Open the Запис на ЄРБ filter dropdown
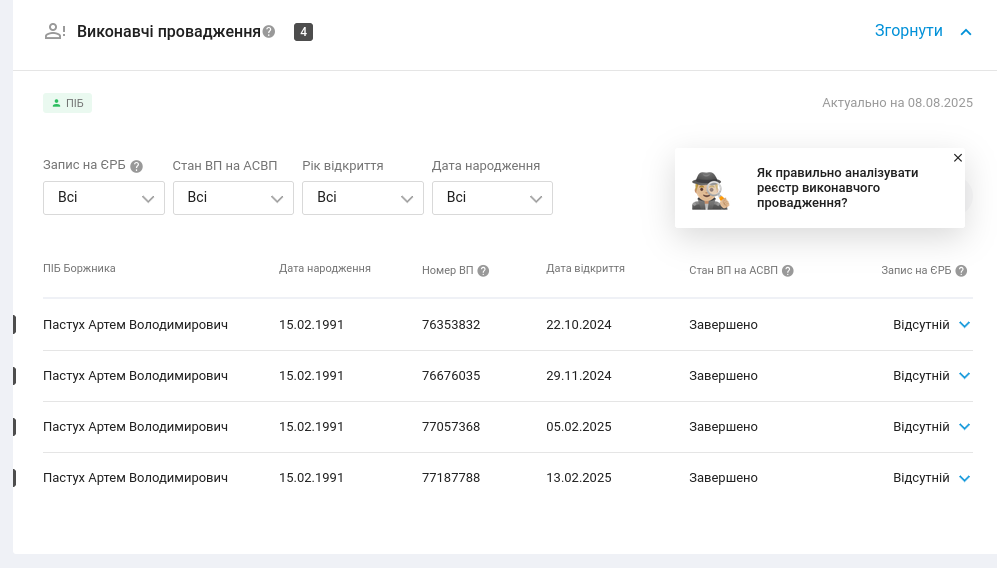The image size is (997, 568). point(104,198)
